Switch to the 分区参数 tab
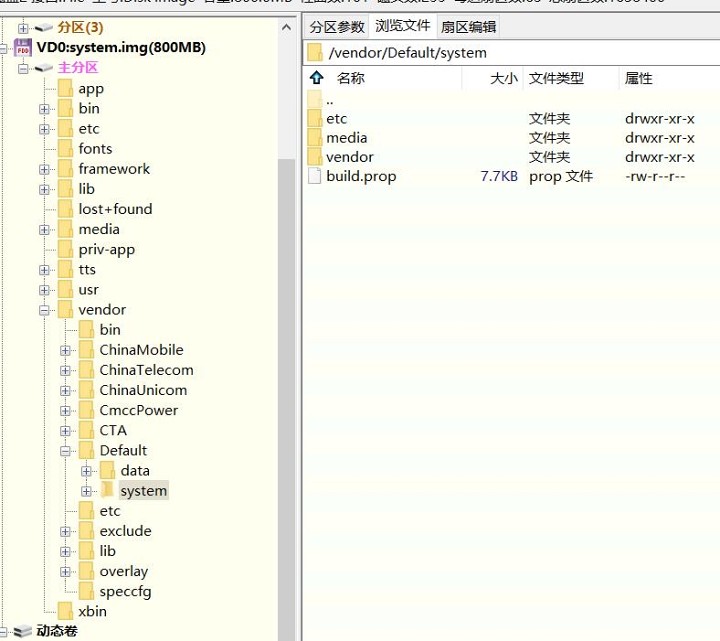 (337, 27)
